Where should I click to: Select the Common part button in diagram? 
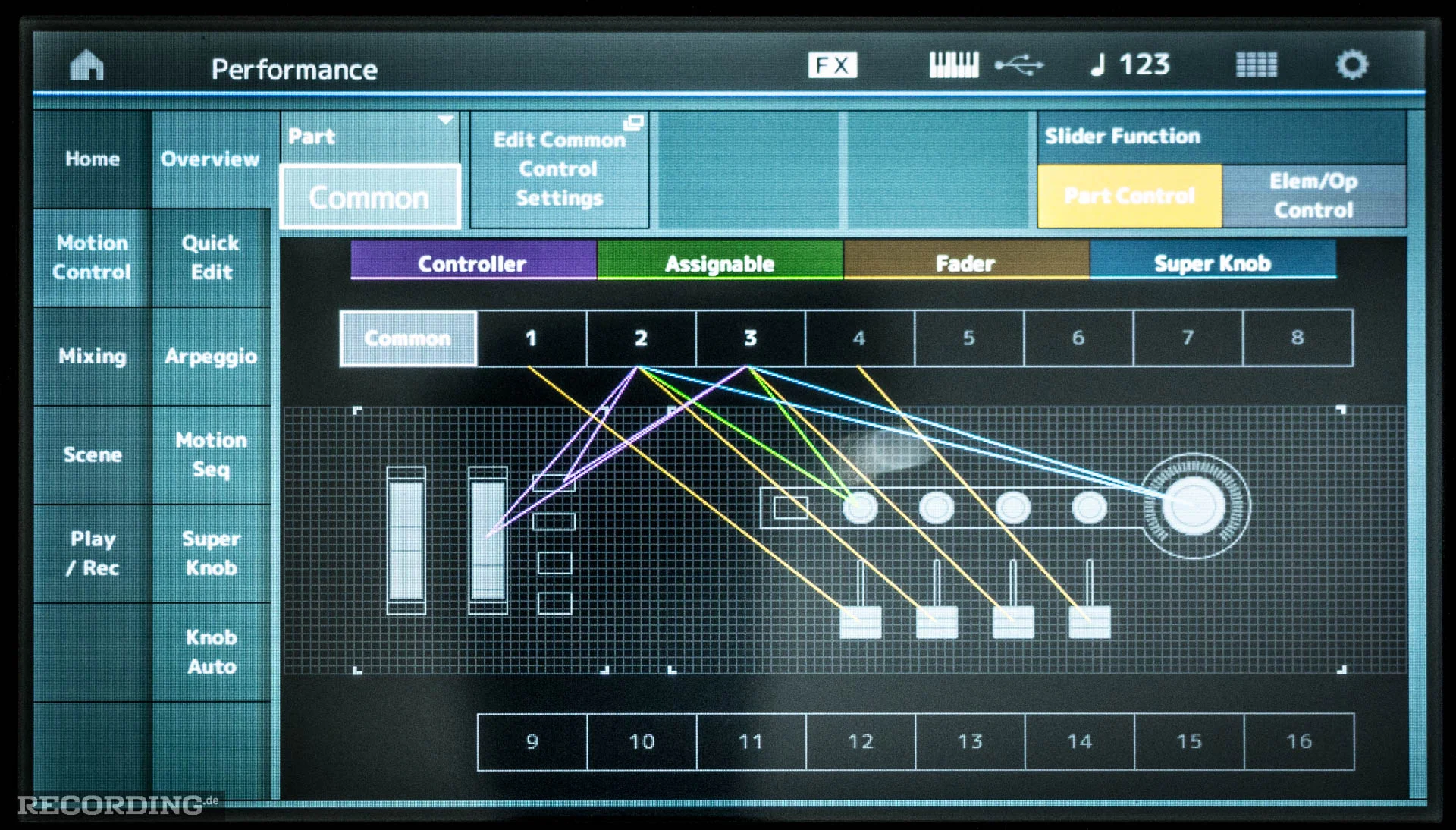coord(408,338)
